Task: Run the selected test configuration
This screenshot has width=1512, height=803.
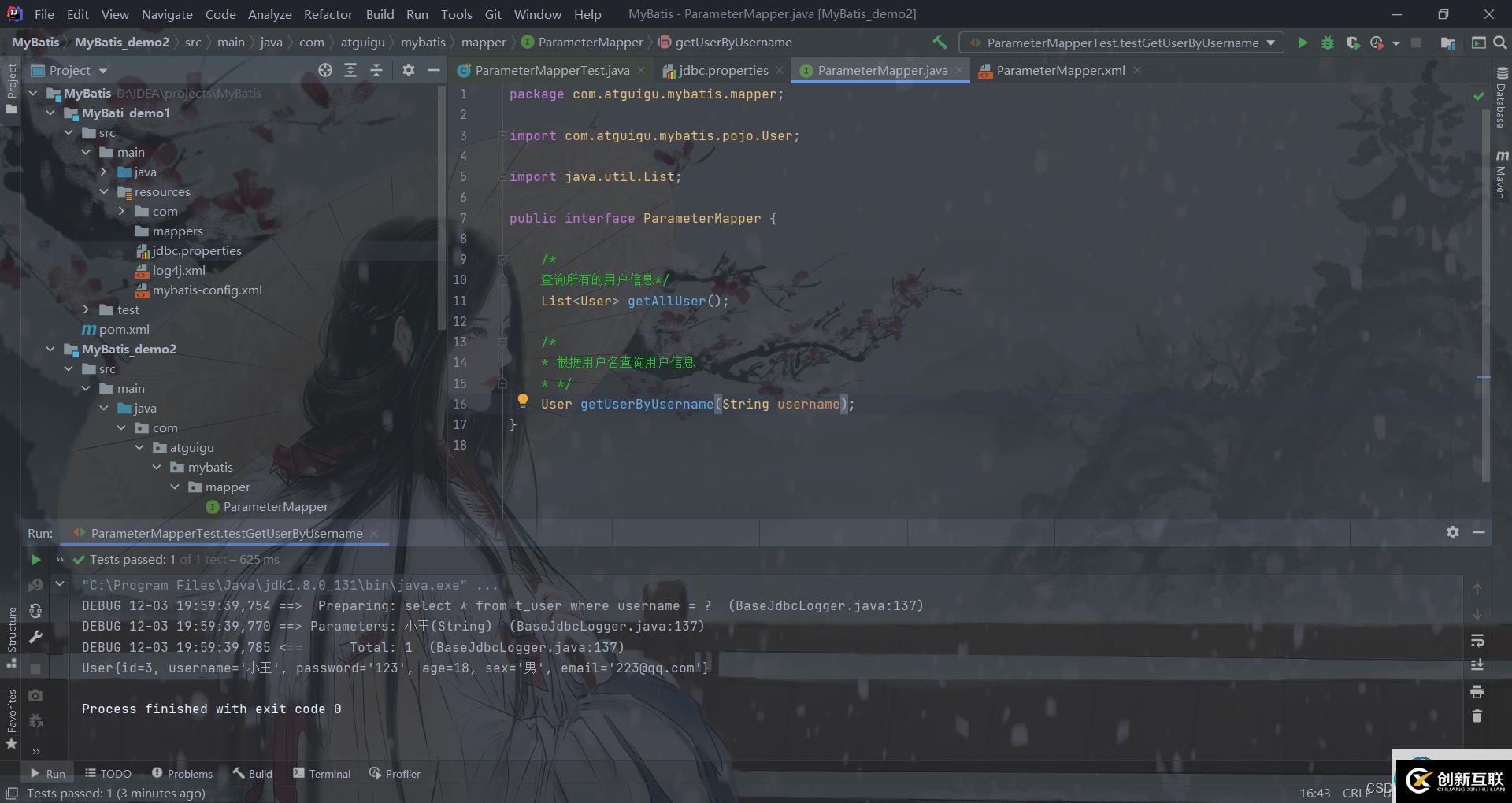Action: (x=1303, y=43)
